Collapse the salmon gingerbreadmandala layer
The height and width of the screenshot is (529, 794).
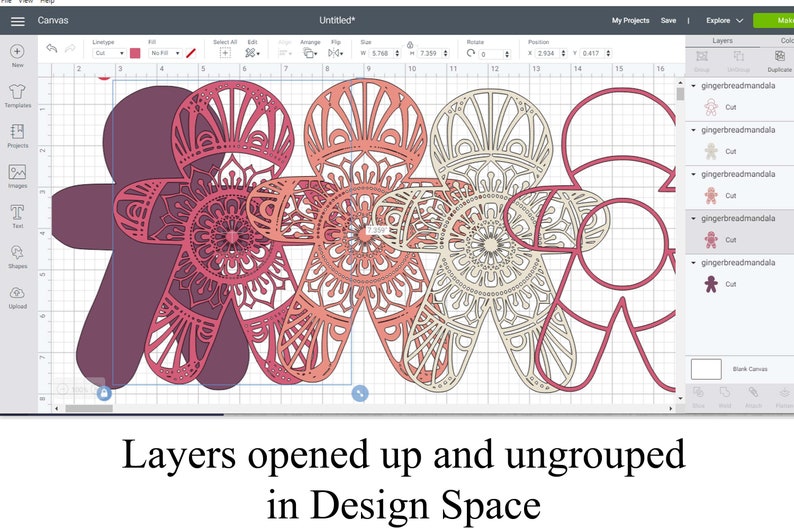694,174
